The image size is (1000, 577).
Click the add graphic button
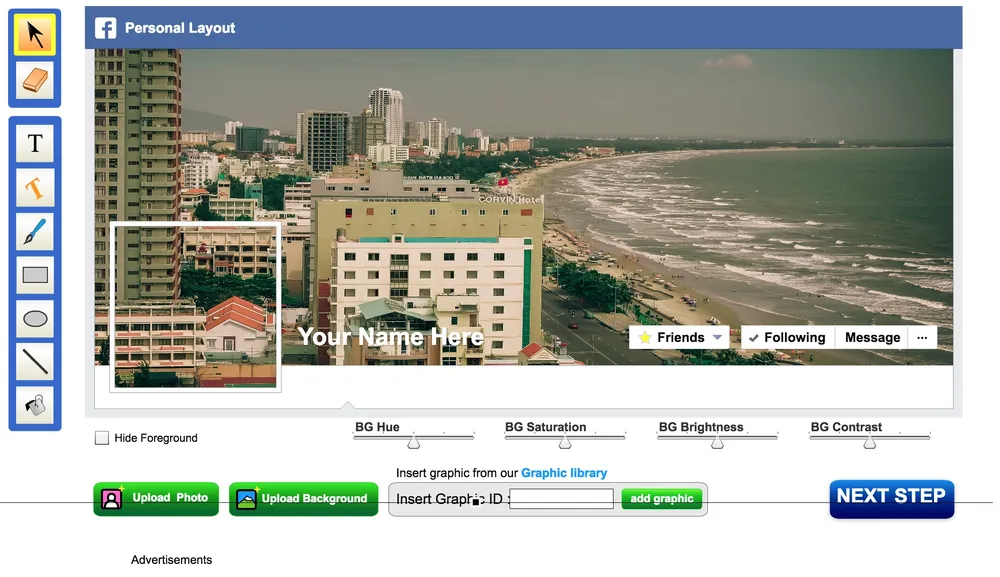[662, 499]
